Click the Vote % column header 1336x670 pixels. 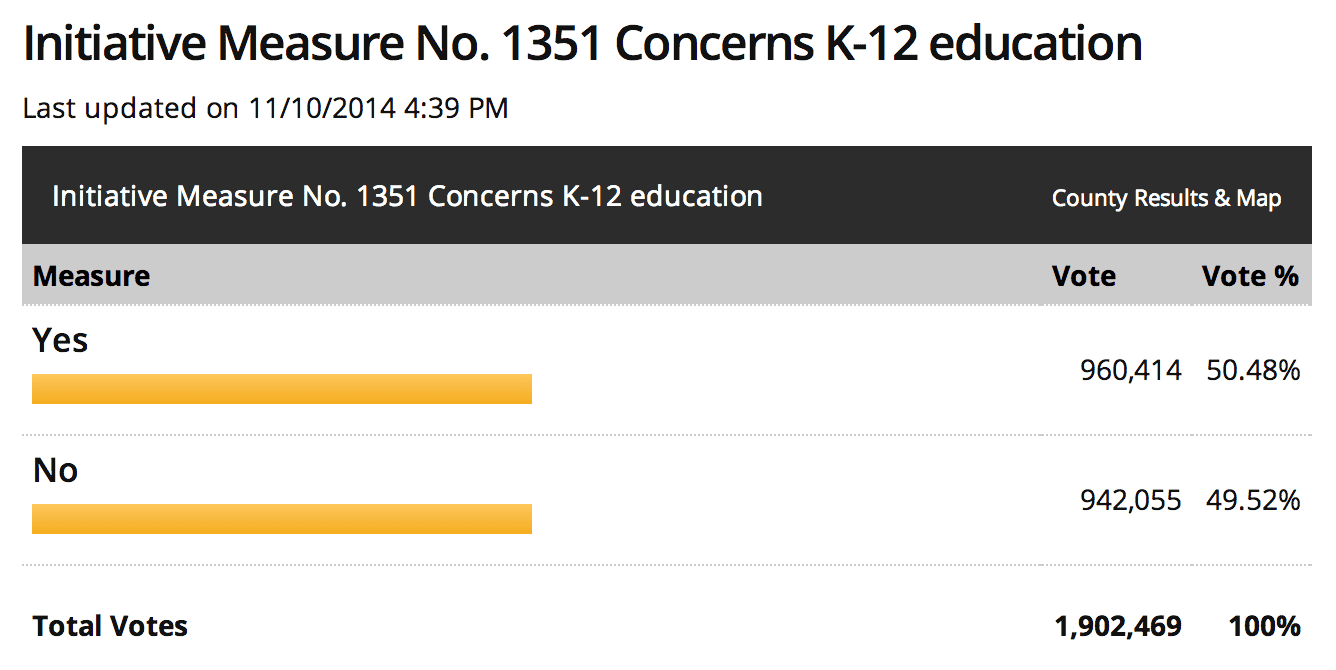tap(1250, 276)
